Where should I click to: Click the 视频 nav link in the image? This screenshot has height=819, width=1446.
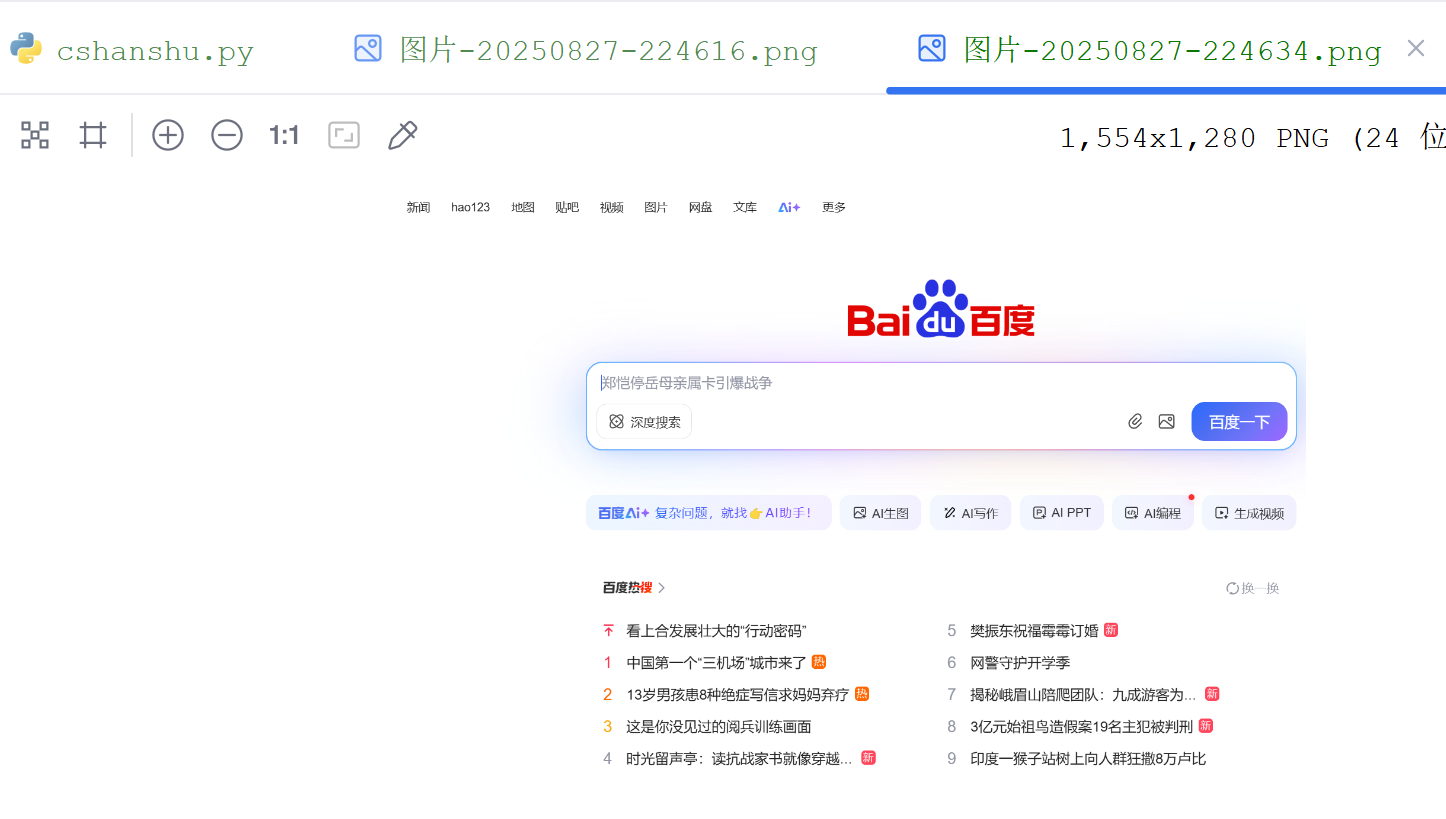tap(612, 207)
